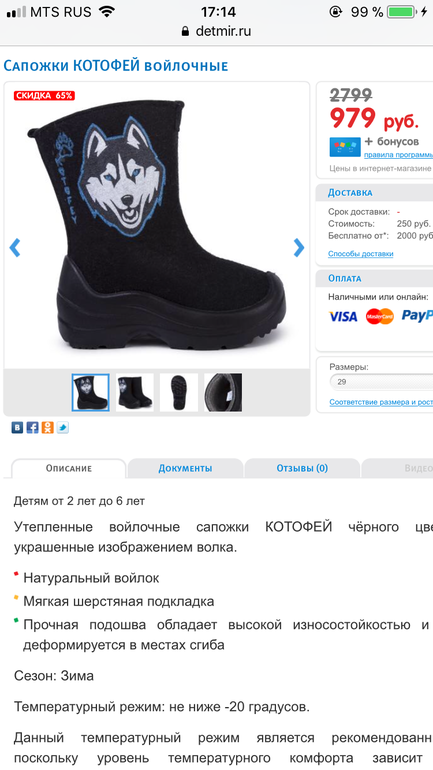
Task: Share on Odnoklassniki icon
Action: 48,428
